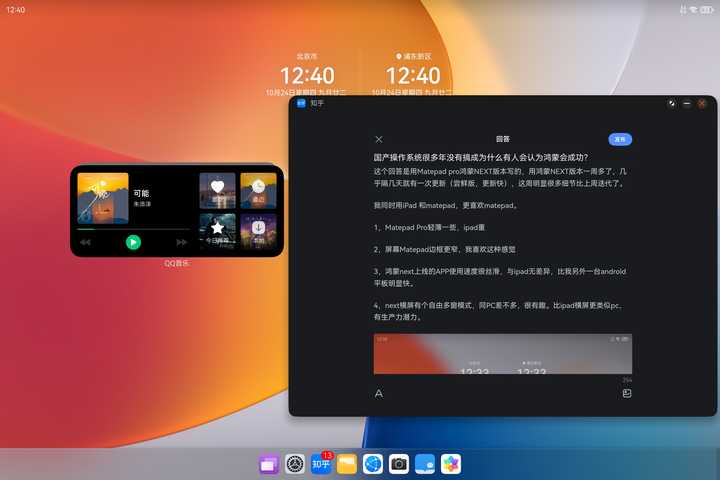Open Zhihu app with 13 badge in dock
This screenshot has width=720, height=480.
tap(321, 464)
